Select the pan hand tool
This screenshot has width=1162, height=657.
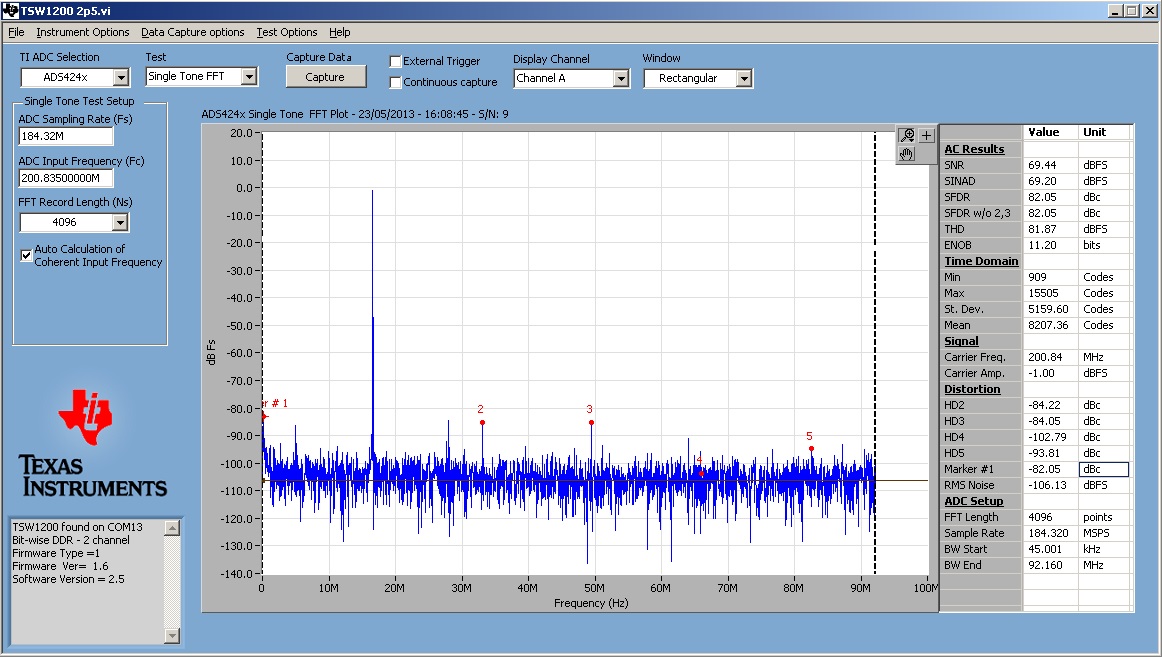tap(906, 154)
